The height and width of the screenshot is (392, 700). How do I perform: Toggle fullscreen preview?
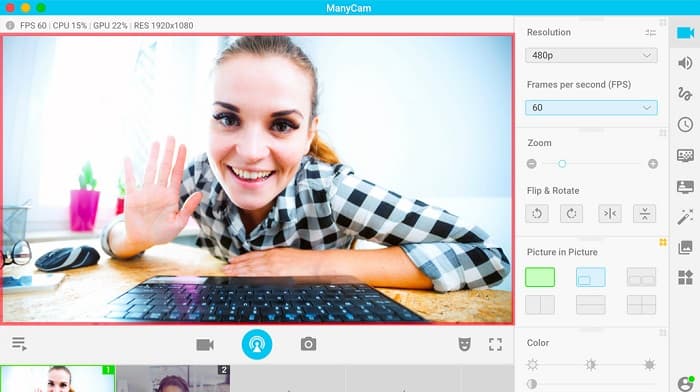pos(495,344)
